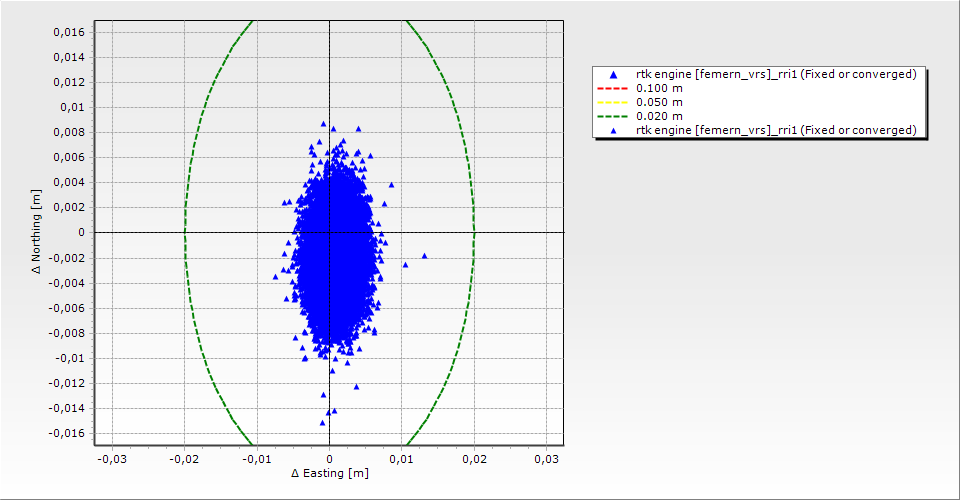Click the -0,03 label on the Easting axis
The height and width of the screenshot is (500, 960).
111,458
